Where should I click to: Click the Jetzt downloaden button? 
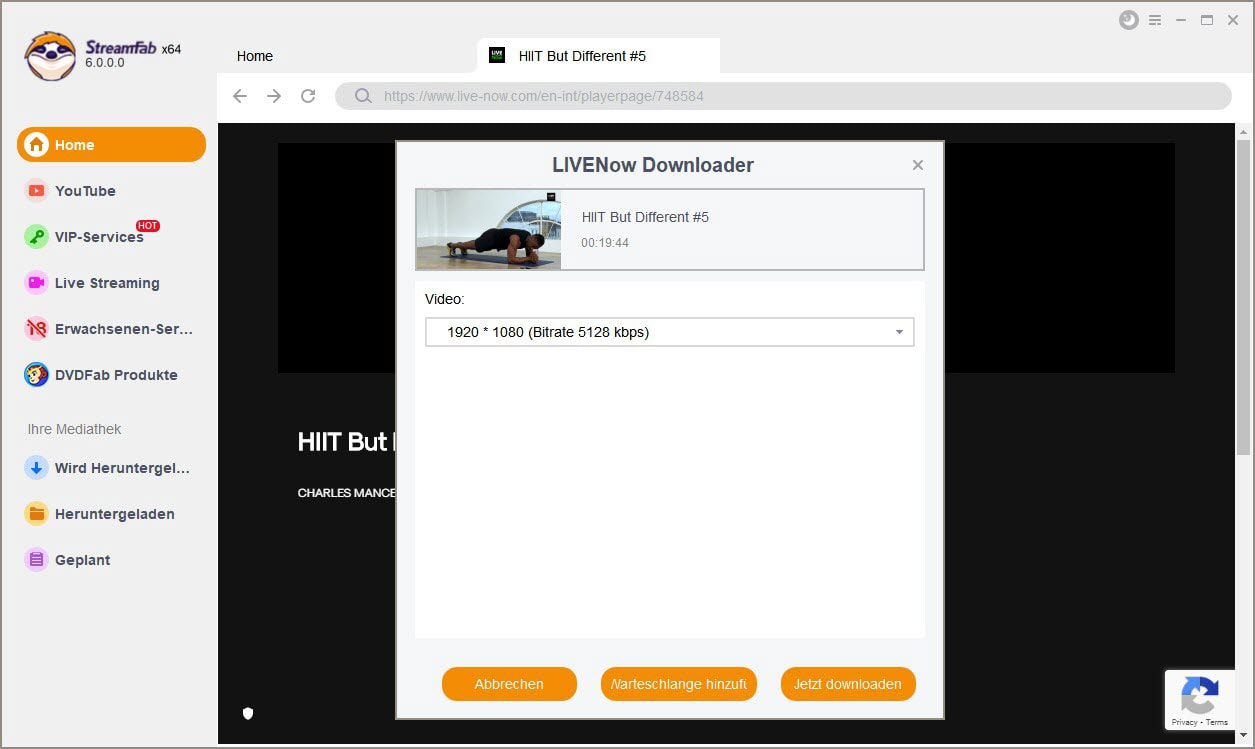tap(848, 684)
